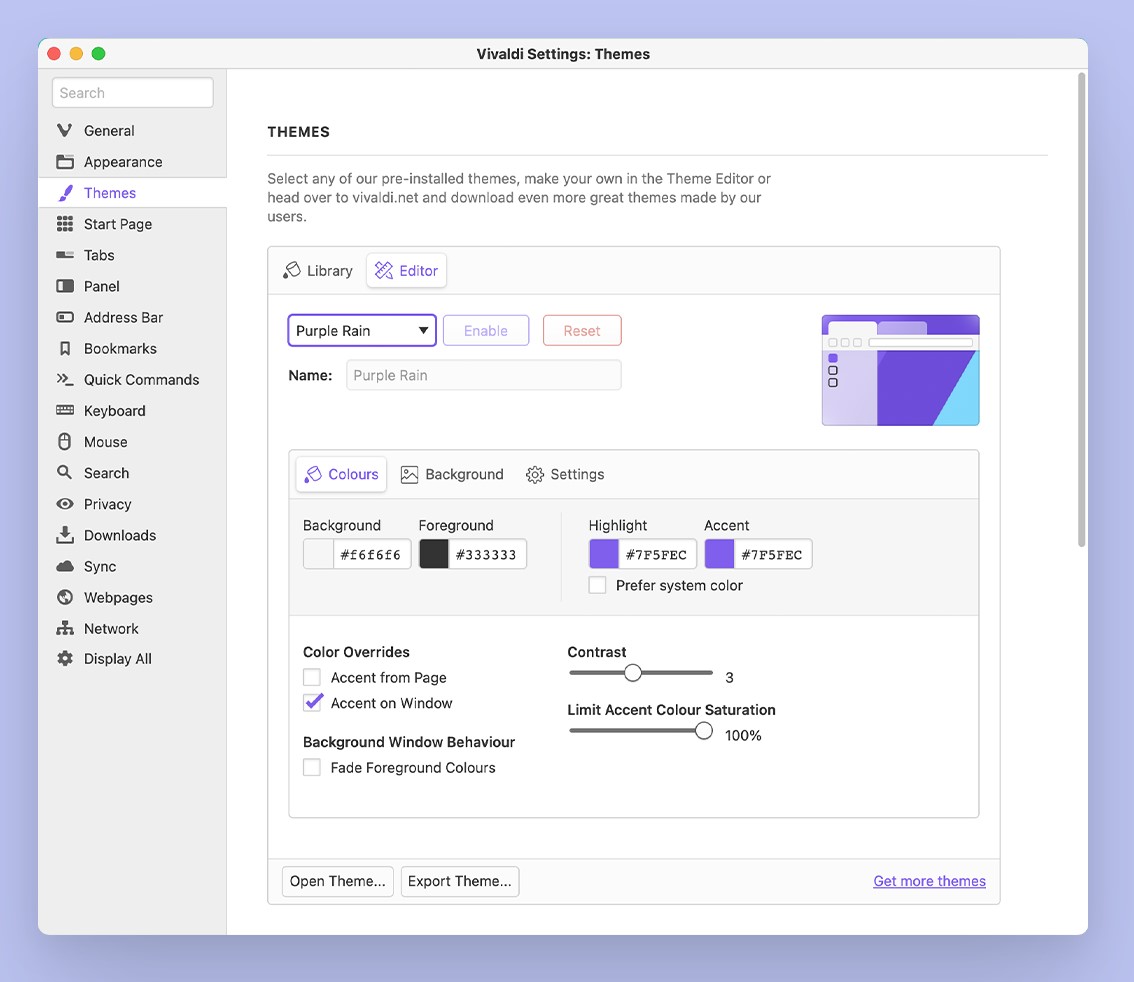Click the Bookmarks ribbon icon
The height and width of the screenshot is (982, 1134).
[x=64, y=348]
